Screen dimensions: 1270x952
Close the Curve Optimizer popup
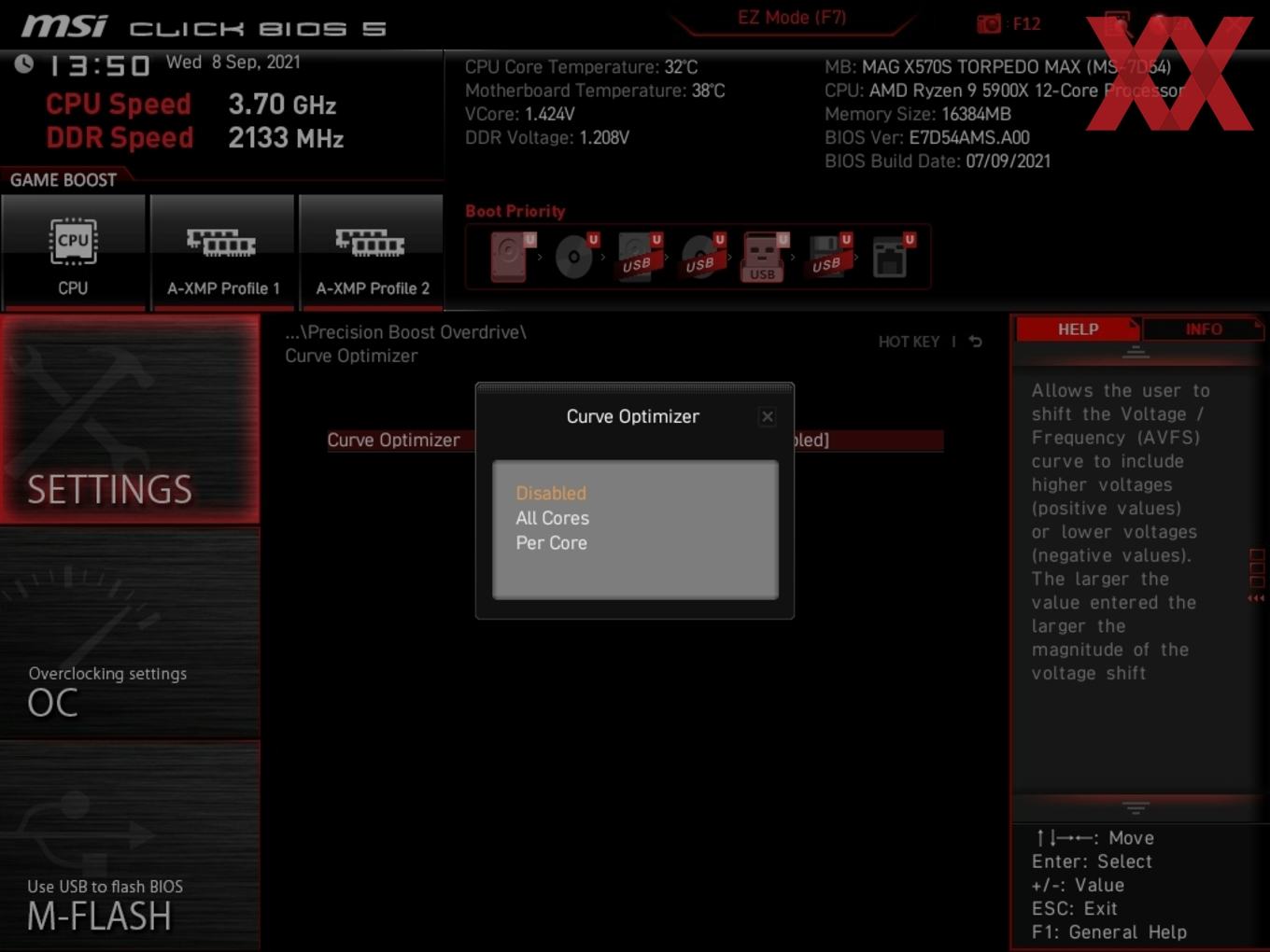[767, 416]
